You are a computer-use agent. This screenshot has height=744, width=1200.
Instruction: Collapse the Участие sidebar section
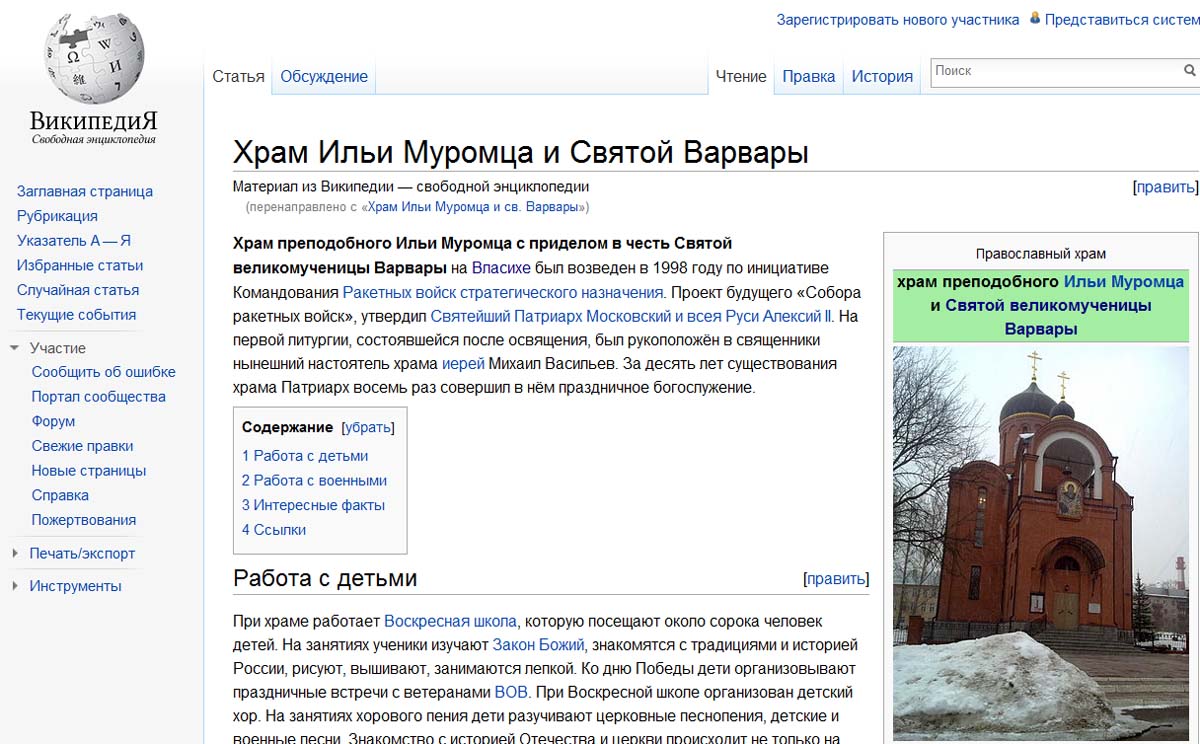point(15,348)
